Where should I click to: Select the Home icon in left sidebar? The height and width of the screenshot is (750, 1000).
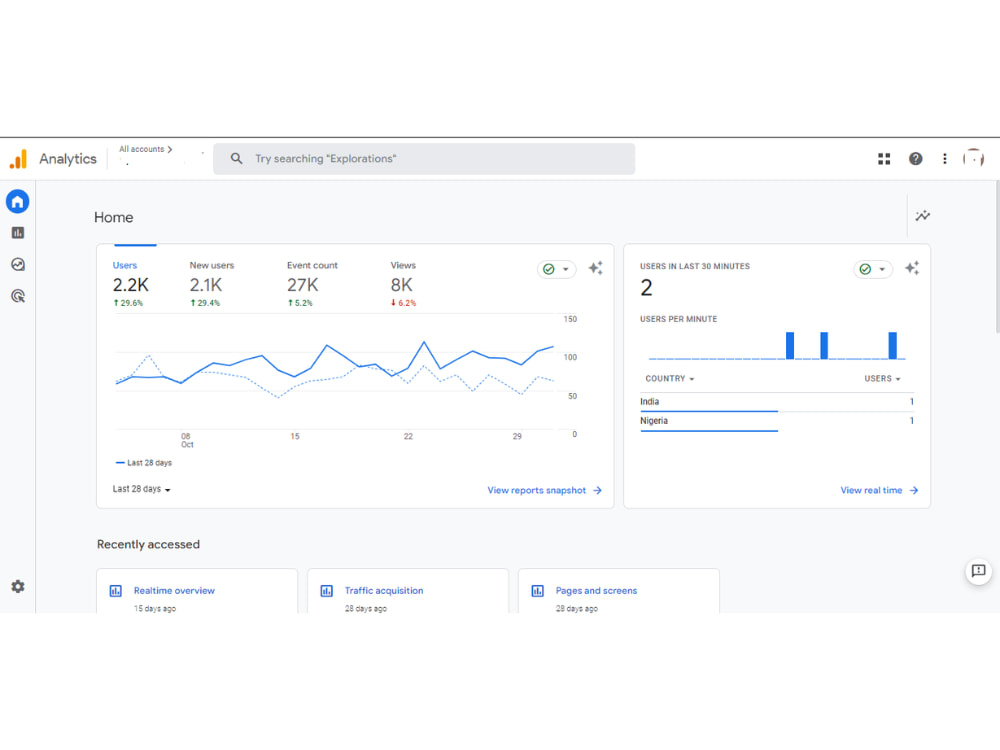coord(17,201)
